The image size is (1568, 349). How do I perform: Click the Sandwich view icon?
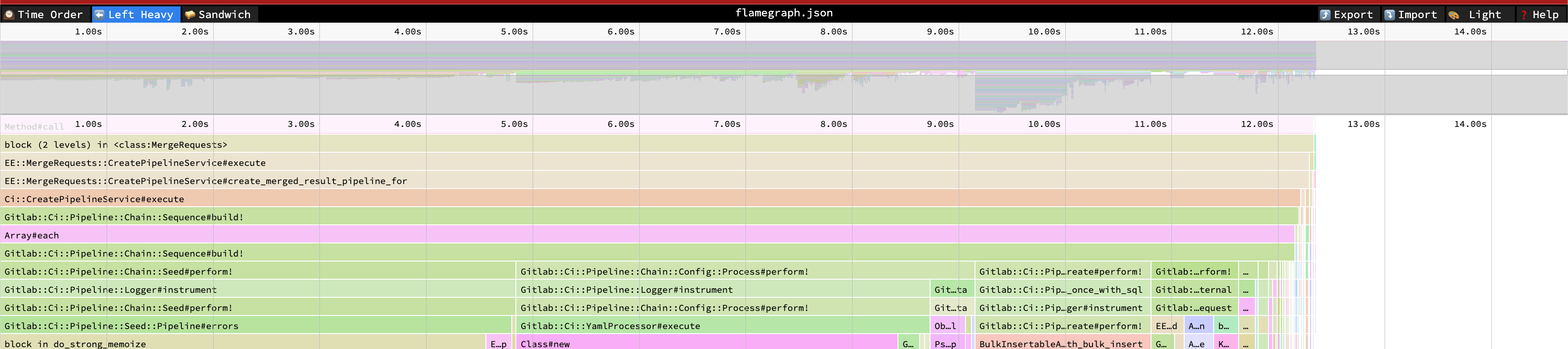point(190,15)
